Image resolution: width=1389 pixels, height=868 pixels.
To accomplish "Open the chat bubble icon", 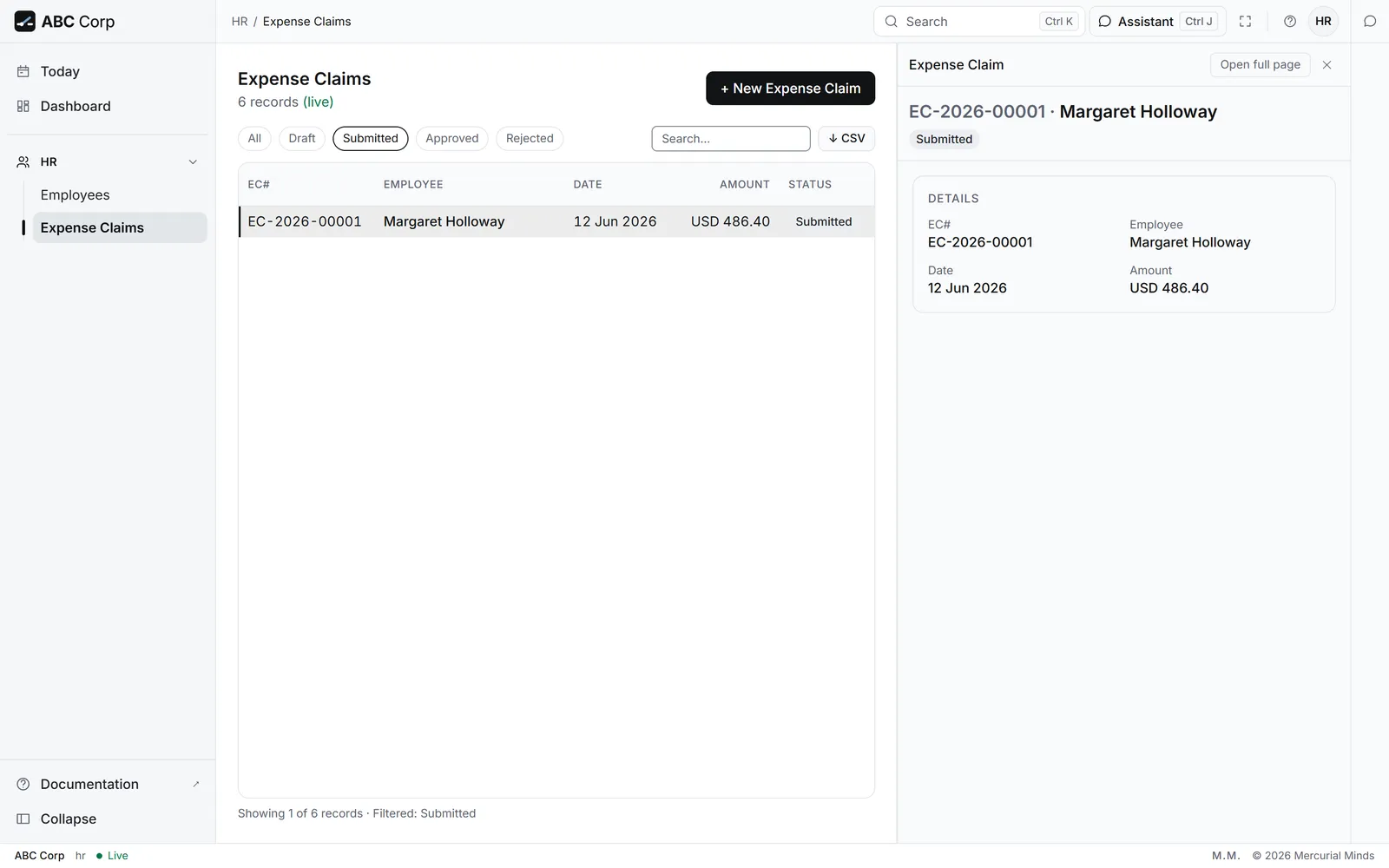I will click(1370, 22).
